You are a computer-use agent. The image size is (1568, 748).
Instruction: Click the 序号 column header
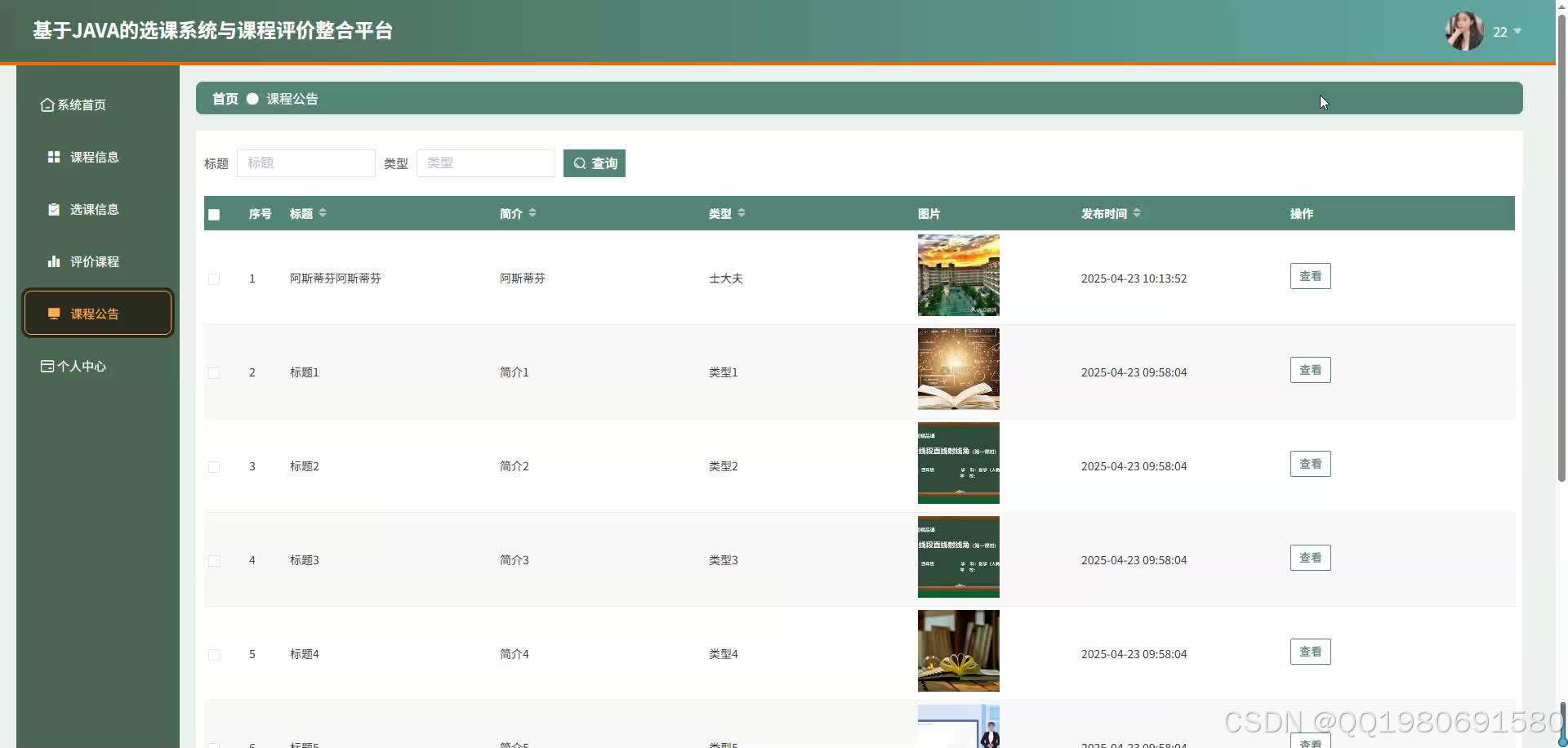[x=261, y=214]
